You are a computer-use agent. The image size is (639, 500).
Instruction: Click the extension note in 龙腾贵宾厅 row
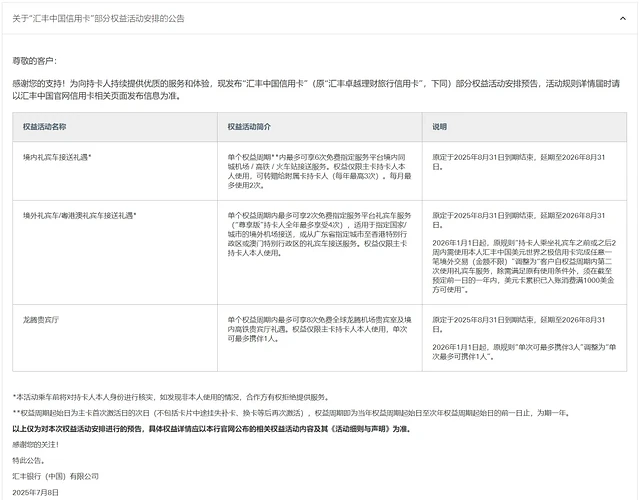tap(518, 324)
